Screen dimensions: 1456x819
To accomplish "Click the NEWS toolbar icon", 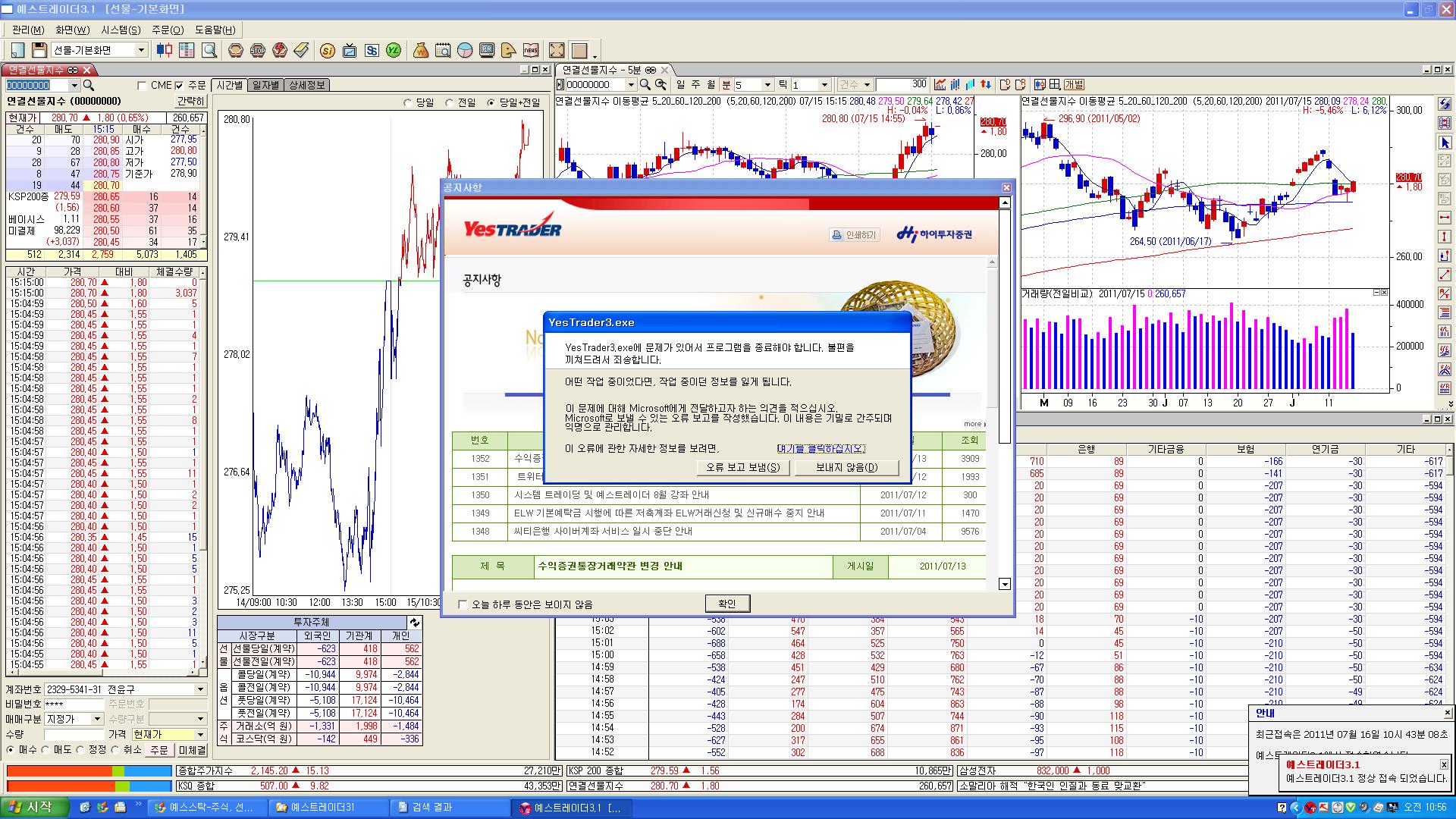I will click(x=530, y=50).
